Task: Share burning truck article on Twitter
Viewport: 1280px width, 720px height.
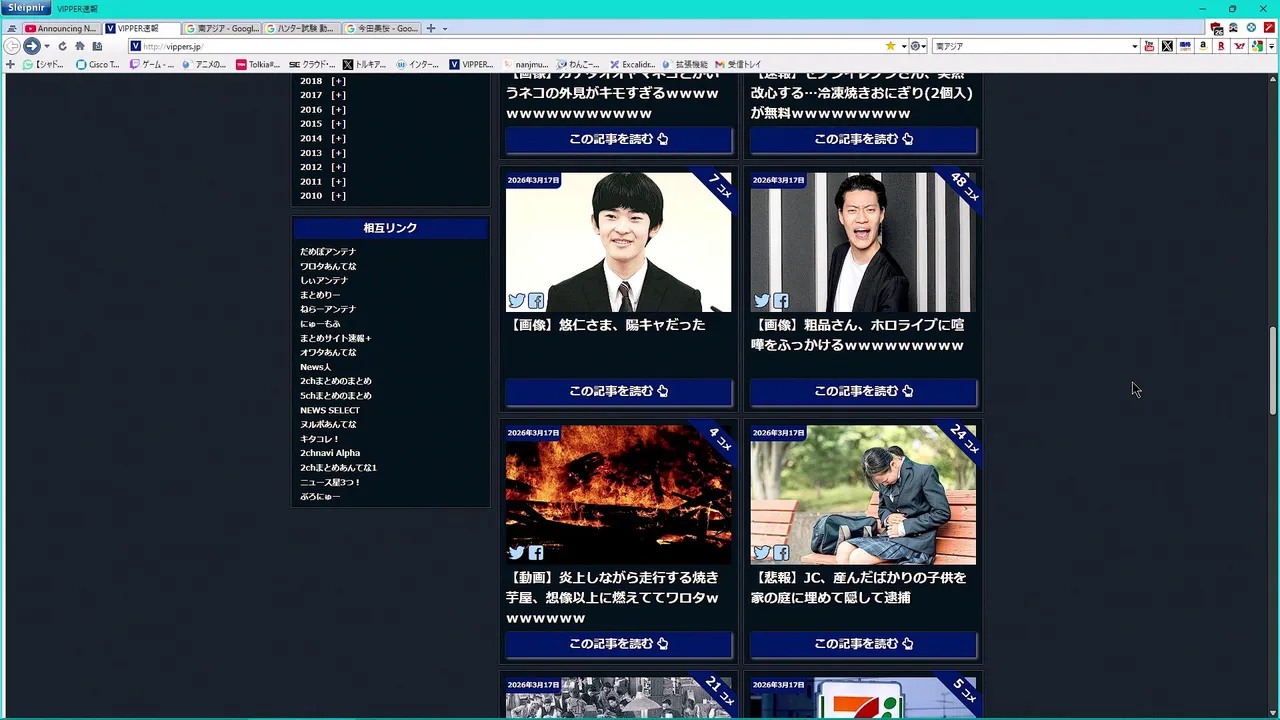Action: pyautogui.click(x=516, y=553)
